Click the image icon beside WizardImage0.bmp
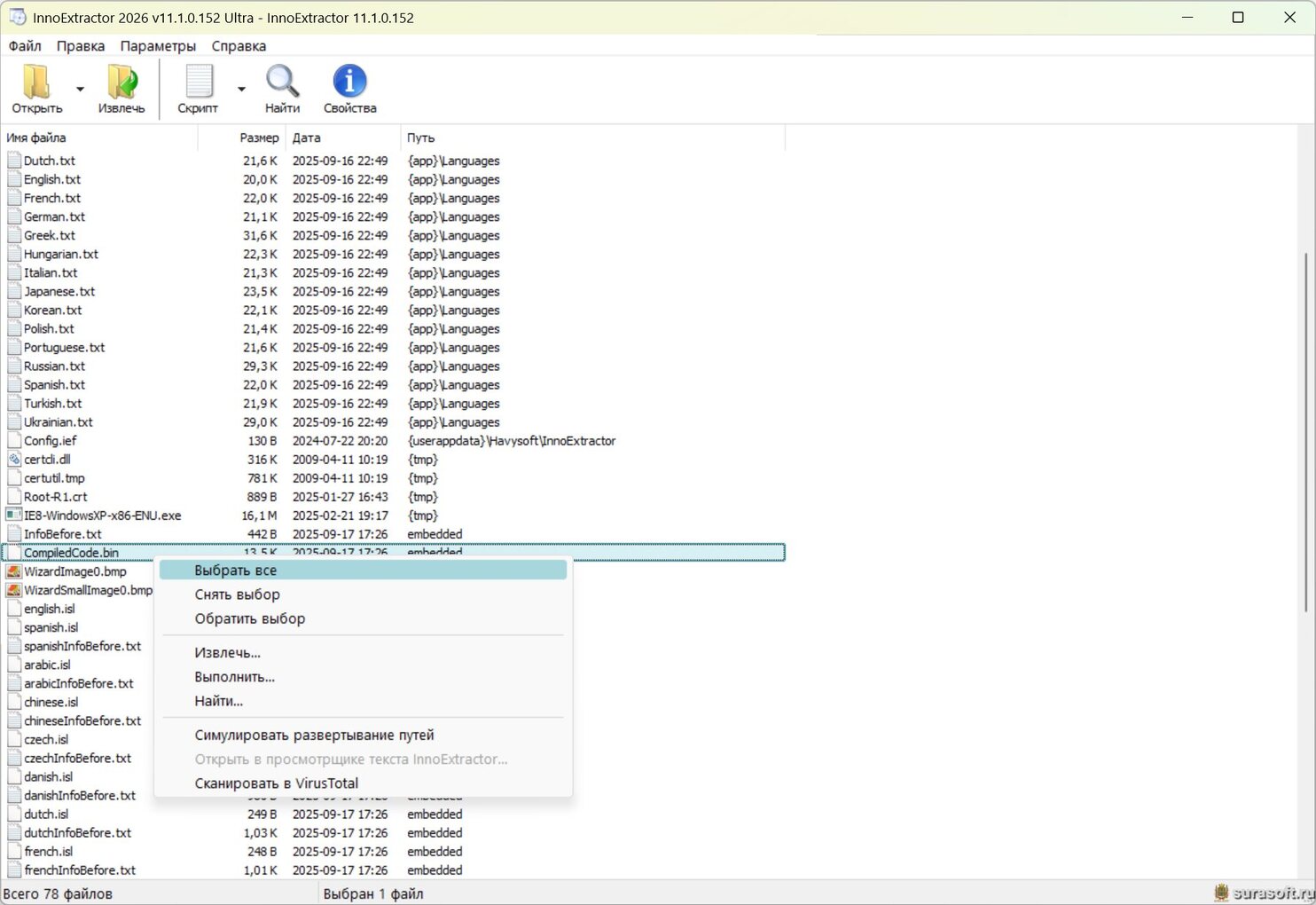The image size is (1316, 905). (x=14, y=571)
